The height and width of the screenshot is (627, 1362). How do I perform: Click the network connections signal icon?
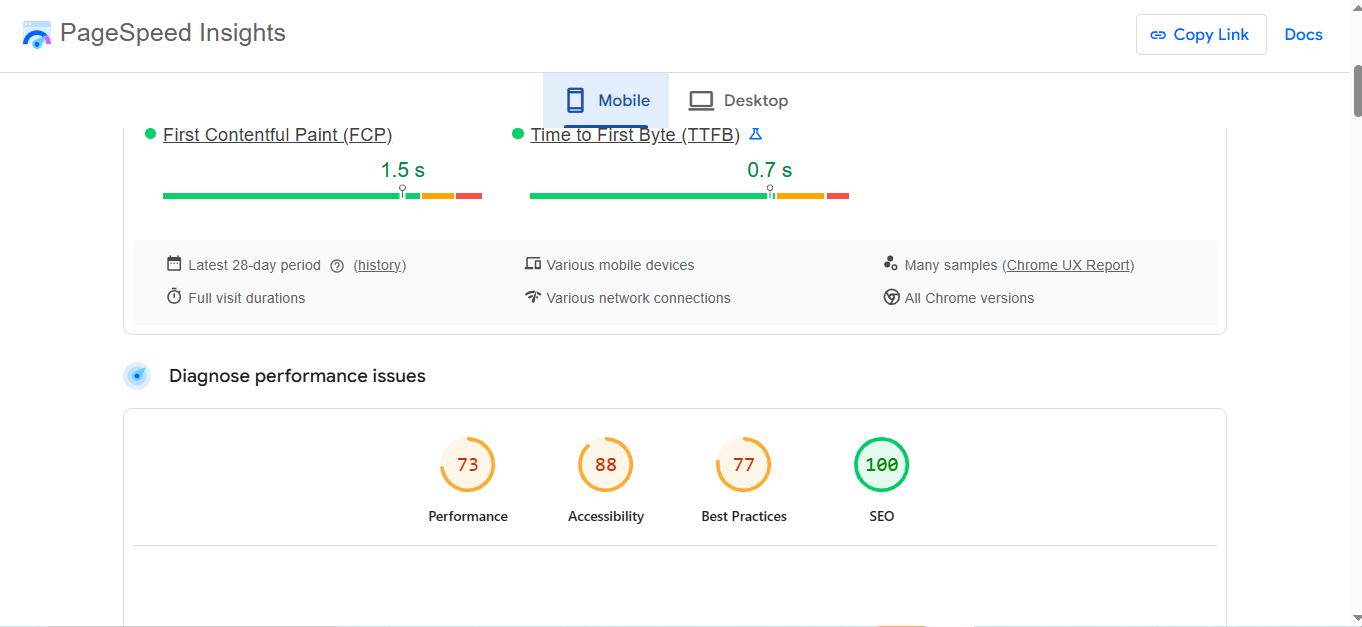[x=533, y=297]
